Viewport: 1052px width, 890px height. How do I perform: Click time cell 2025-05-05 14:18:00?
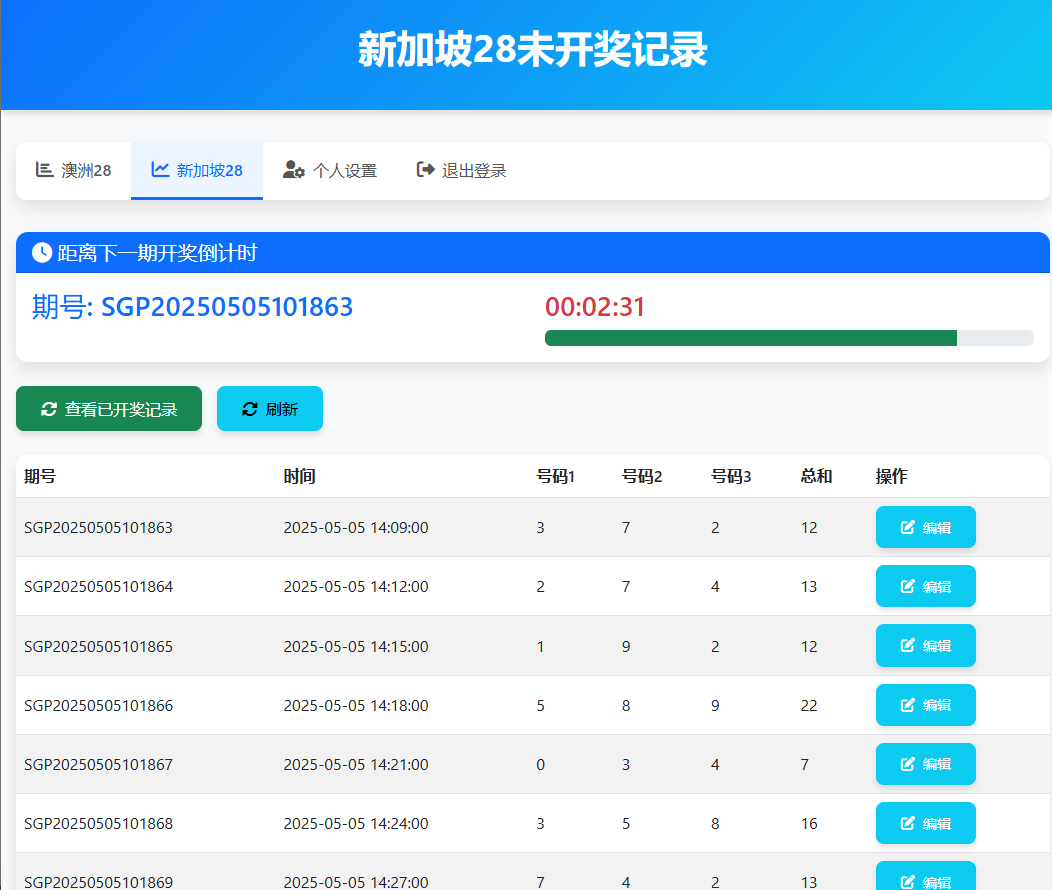[x=356, y=706]
